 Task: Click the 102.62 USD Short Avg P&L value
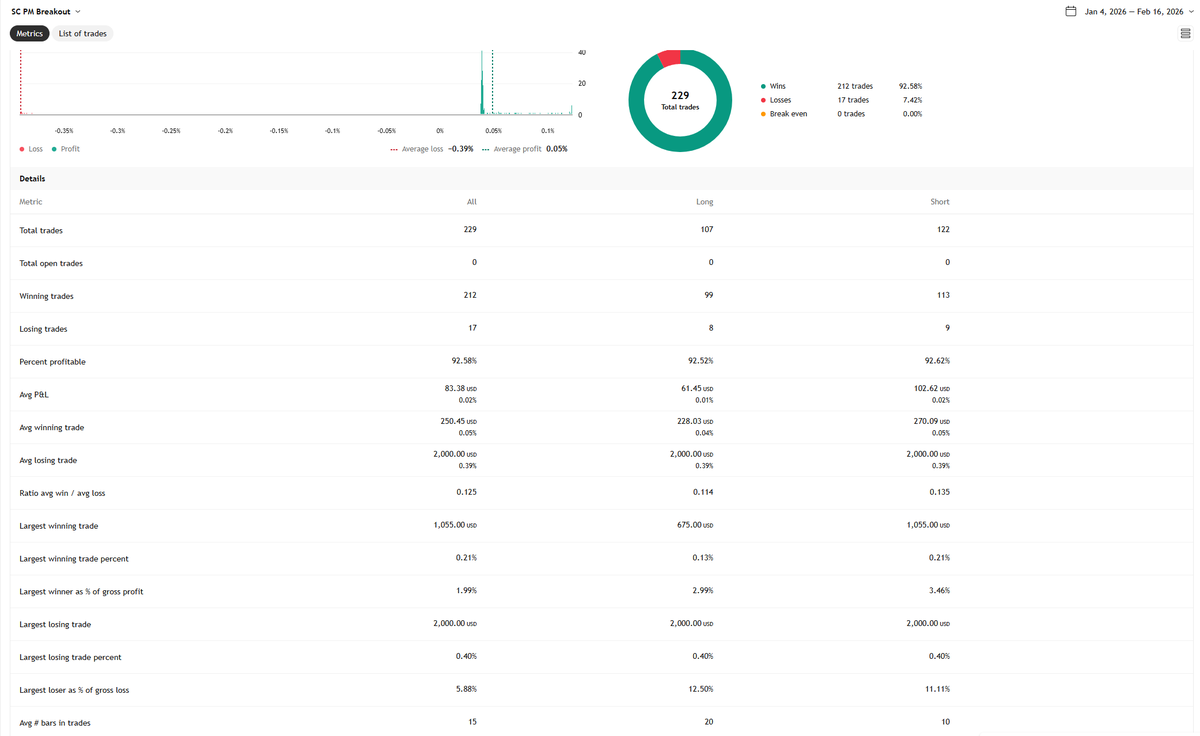(x=931, y=389)
